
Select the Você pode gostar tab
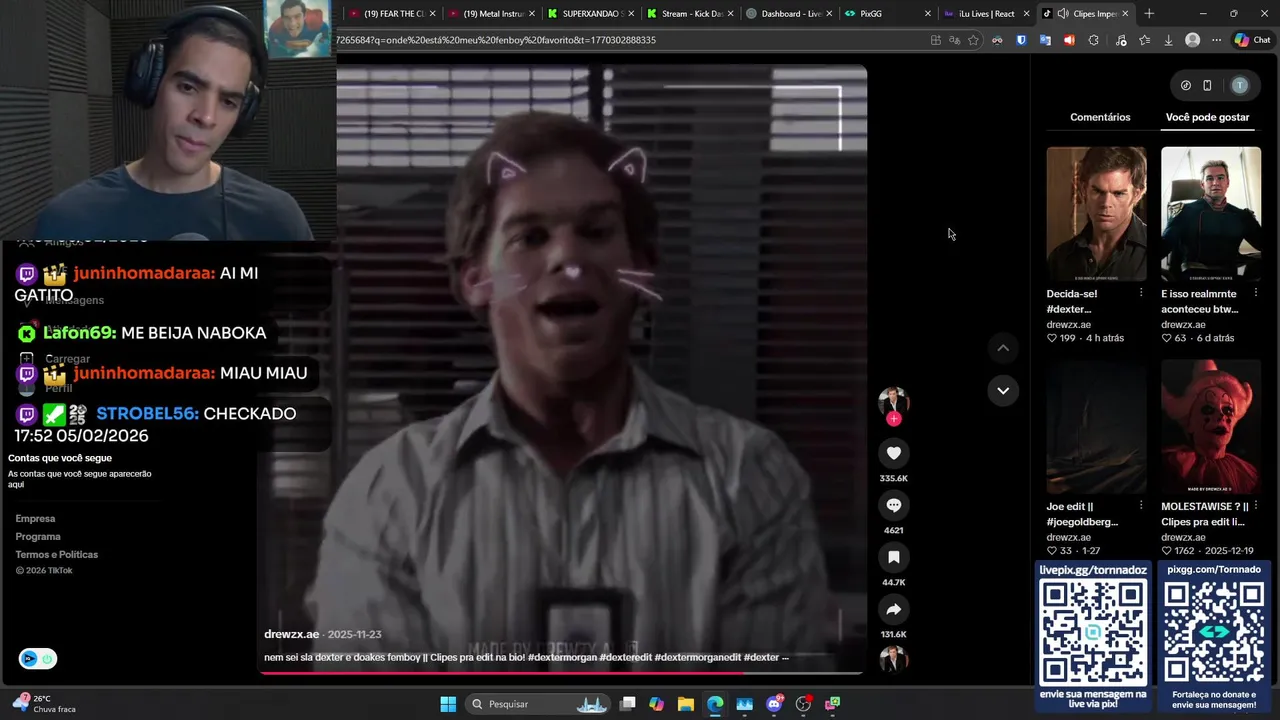(1207, 117)
